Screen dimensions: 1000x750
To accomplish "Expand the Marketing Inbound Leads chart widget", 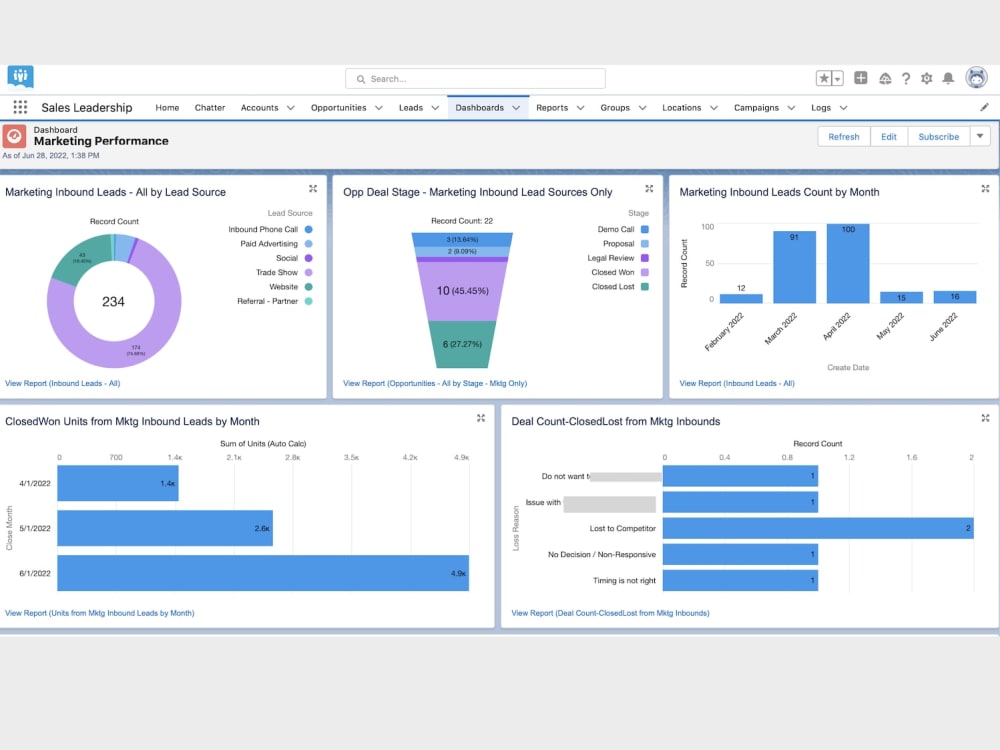I will tap(313, 186).
